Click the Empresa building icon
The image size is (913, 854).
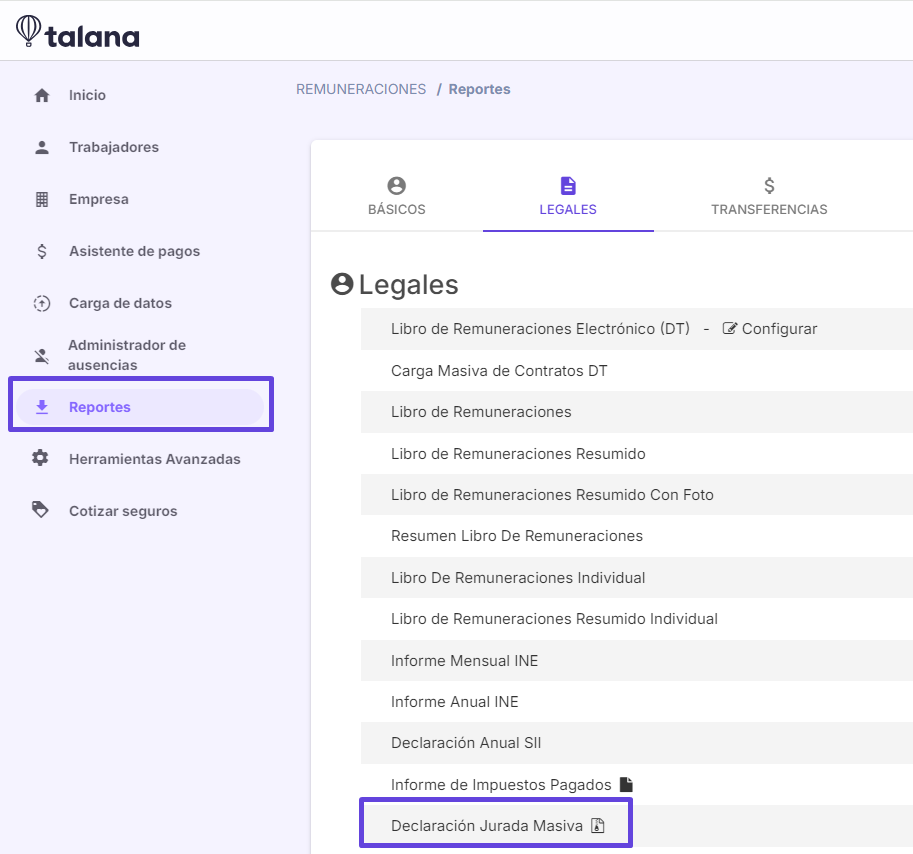42,199
